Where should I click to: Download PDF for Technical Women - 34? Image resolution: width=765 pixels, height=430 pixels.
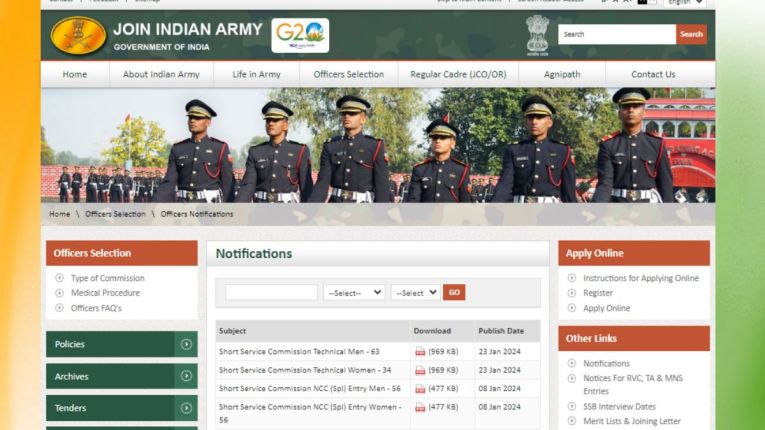[420, 370]
